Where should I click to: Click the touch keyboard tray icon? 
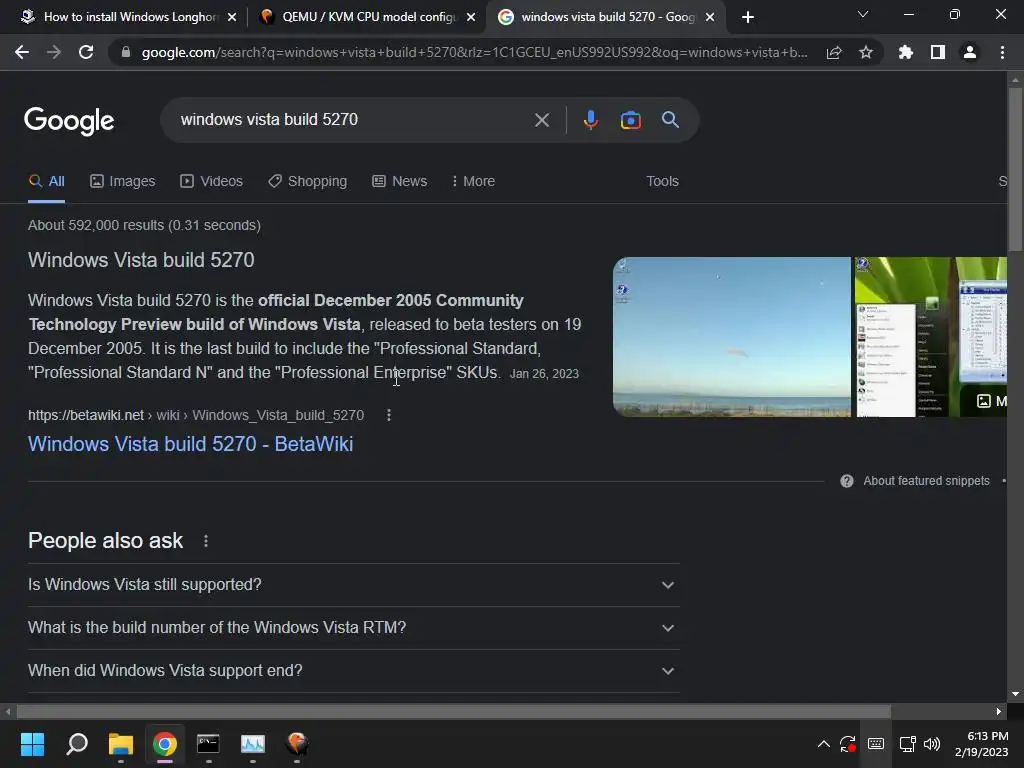coord(876,744)
